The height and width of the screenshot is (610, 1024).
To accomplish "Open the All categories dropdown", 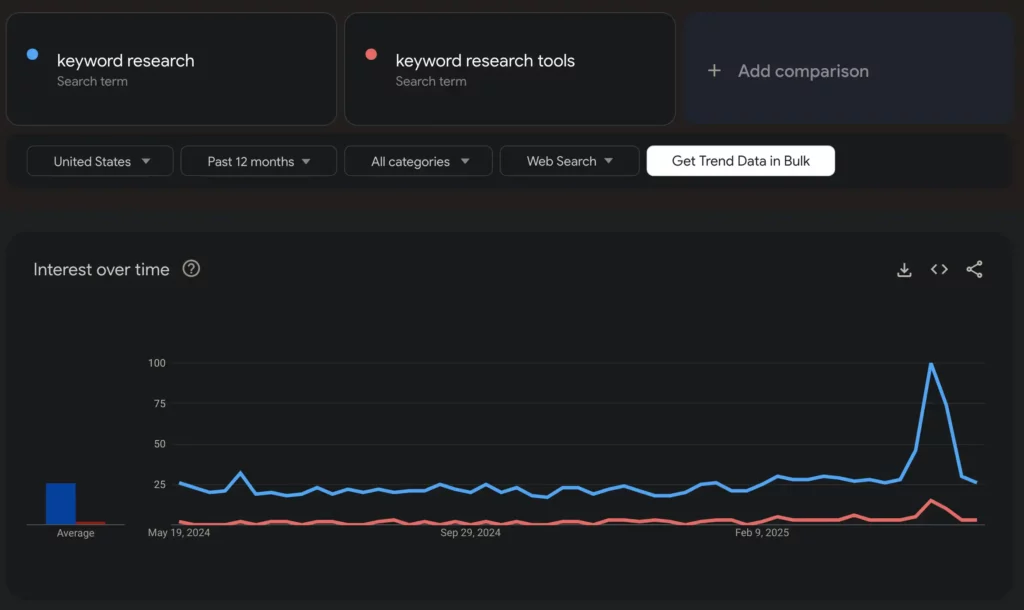I will point(418,161).
